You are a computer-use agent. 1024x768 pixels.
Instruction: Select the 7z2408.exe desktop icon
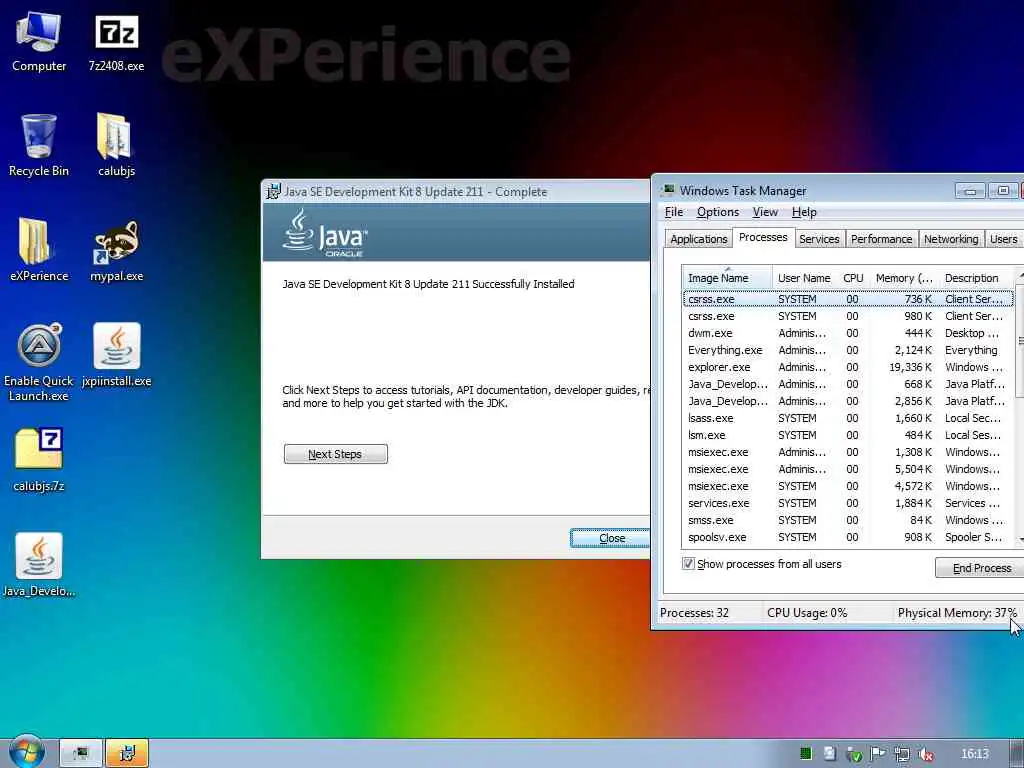[116, 40]
